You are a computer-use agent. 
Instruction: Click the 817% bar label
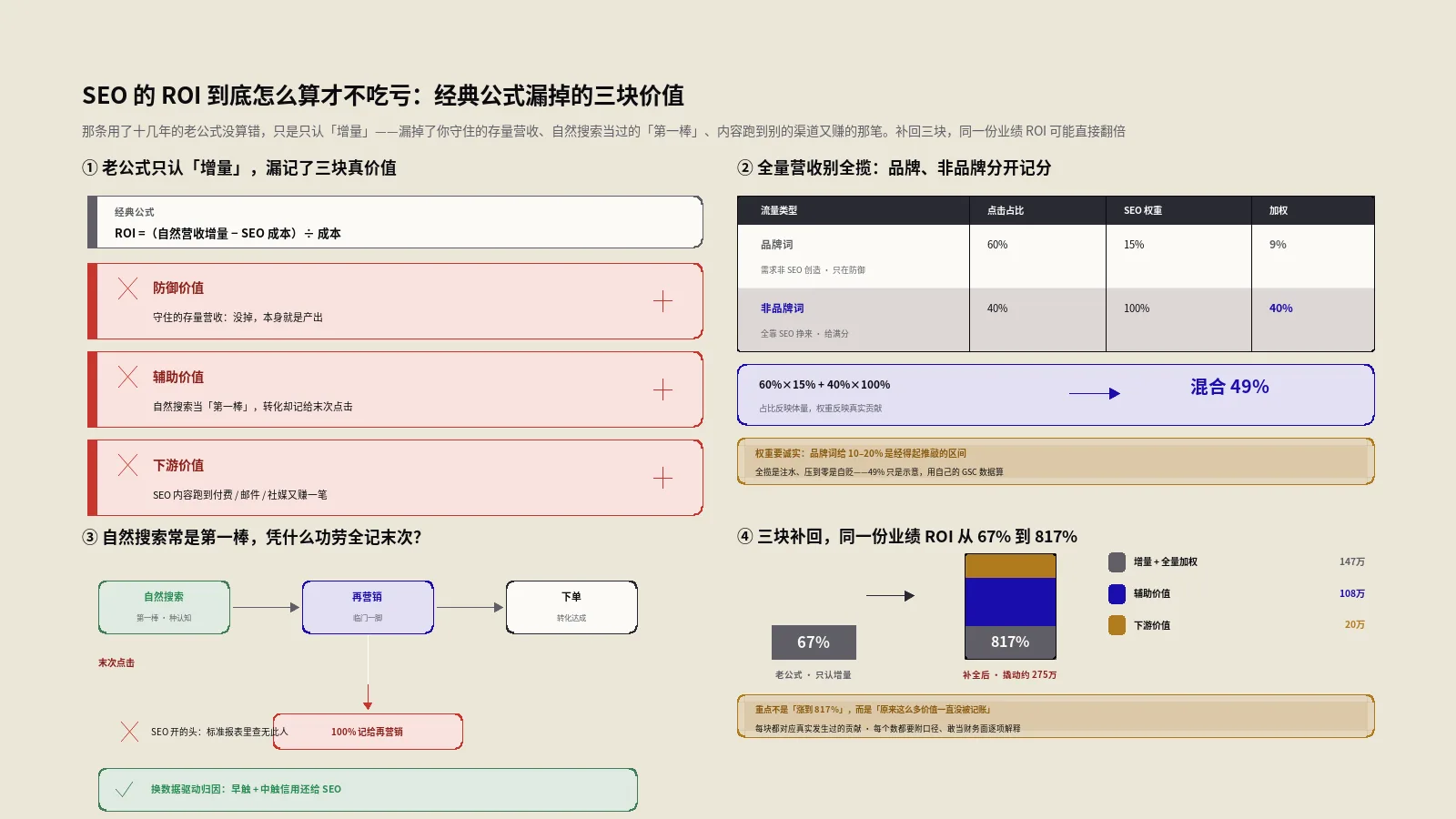(1010, 642)
